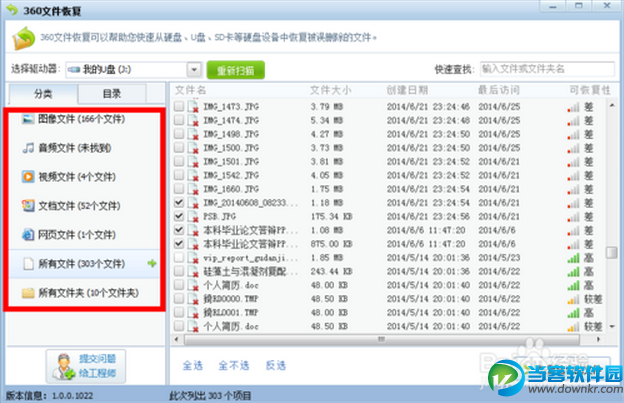Image resolution: width=624 pixels, height=403 pixels.
Task: Click the deleted file icon of IMG_1473.JPG
Action: (x=193, y=107)
